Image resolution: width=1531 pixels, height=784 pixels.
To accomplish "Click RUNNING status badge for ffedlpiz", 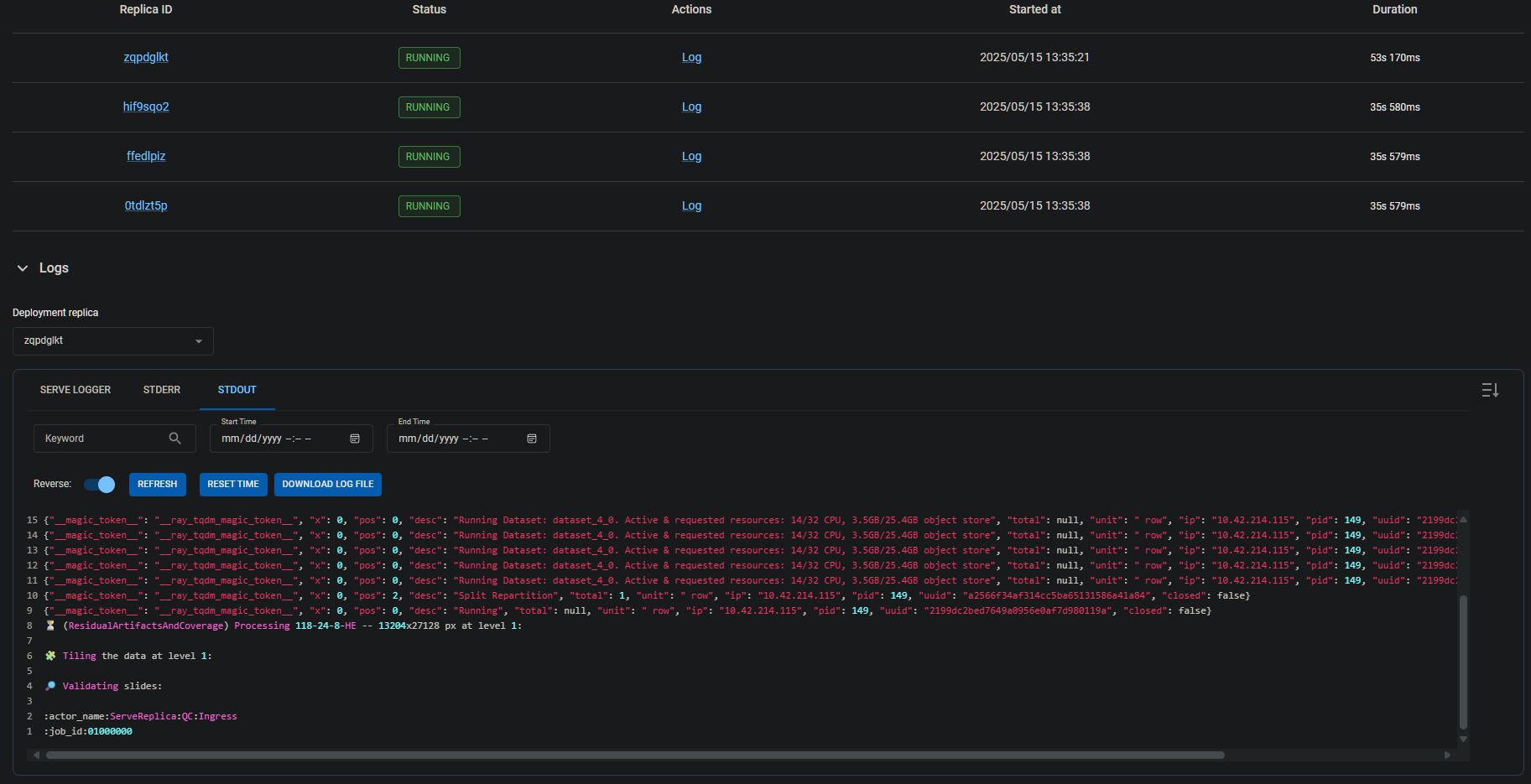I will point(429,157).
